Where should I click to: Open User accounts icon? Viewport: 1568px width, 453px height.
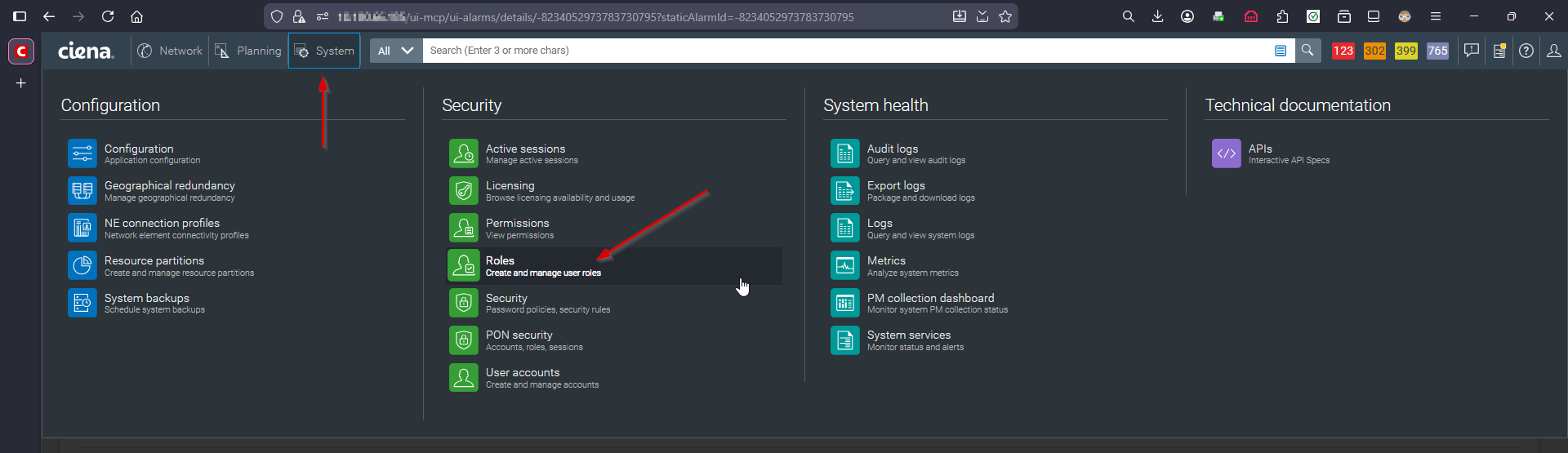point(464,377)
